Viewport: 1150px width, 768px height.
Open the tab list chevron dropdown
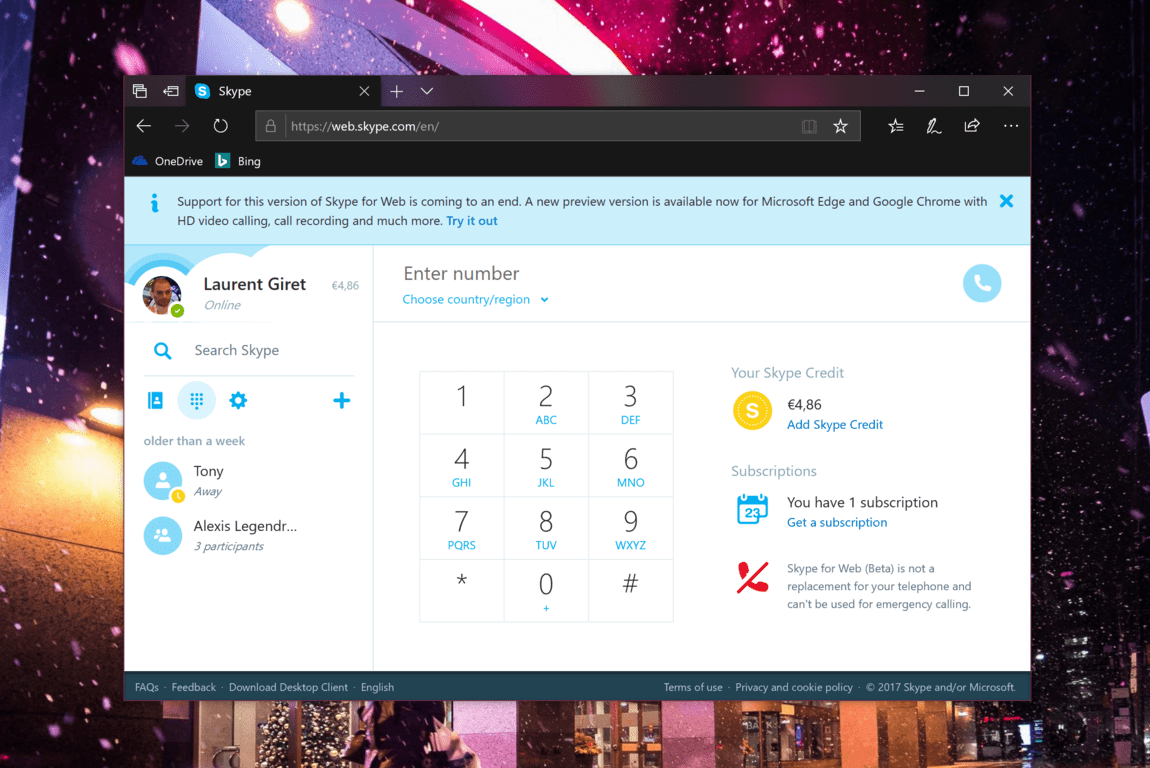[x=427, y=91]
